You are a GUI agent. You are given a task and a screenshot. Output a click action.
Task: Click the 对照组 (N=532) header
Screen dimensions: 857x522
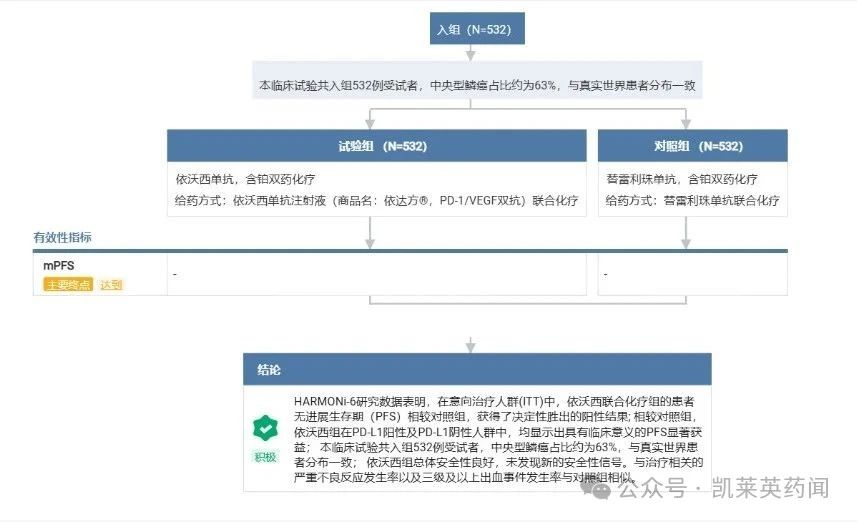pos(692,146)
